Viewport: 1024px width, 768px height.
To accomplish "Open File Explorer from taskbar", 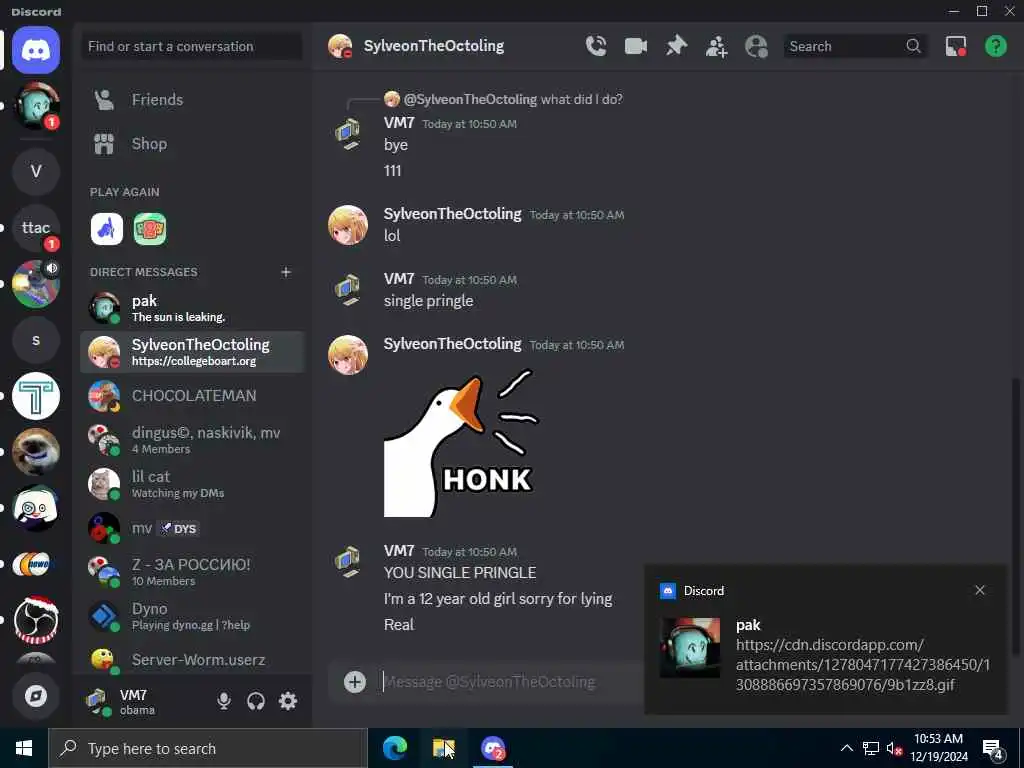I will coord(443,748).
